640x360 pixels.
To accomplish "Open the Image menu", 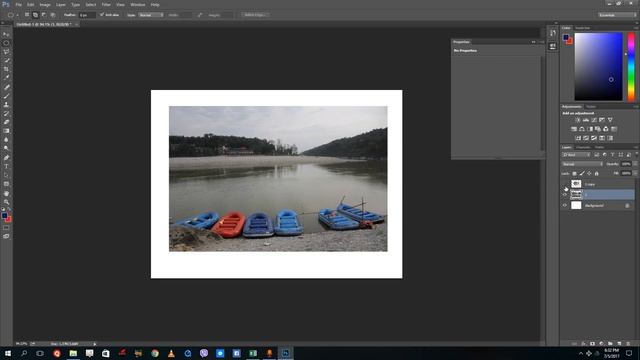I will pyautogui.click(x=45, y=4).
